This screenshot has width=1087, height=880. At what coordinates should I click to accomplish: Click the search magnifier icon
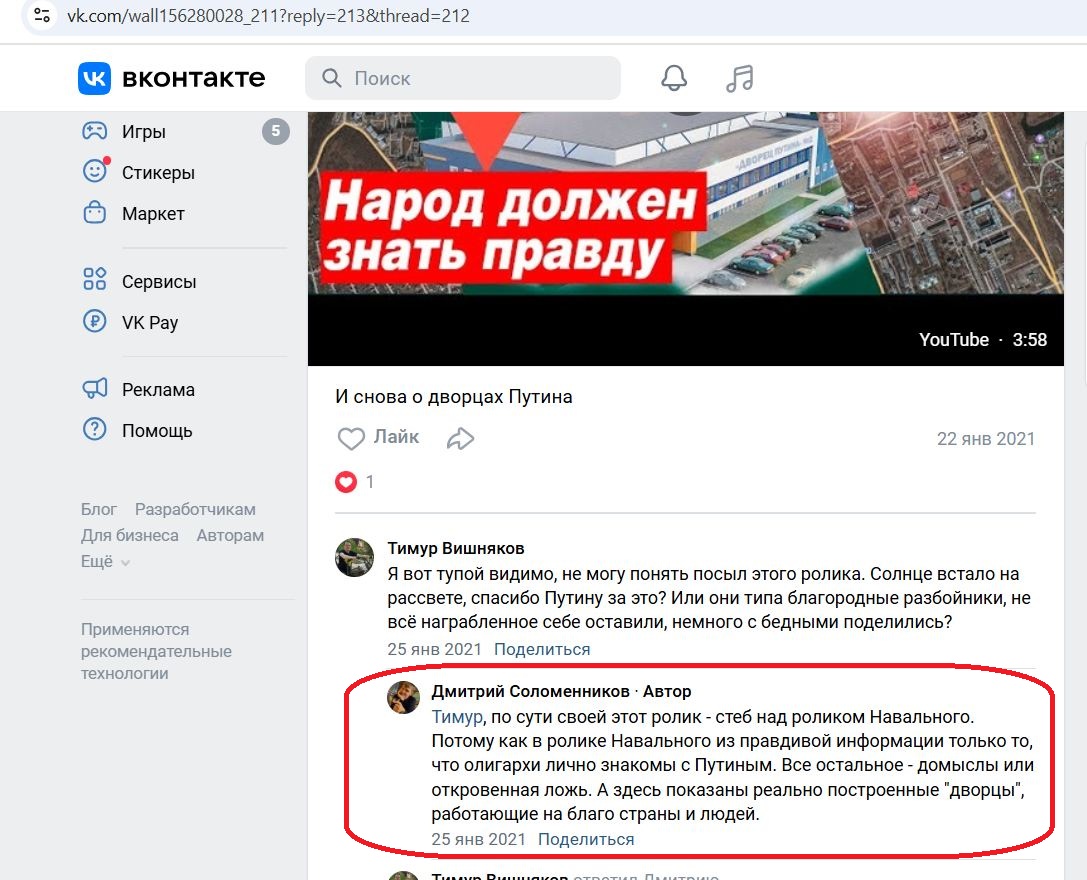(331, 78)
